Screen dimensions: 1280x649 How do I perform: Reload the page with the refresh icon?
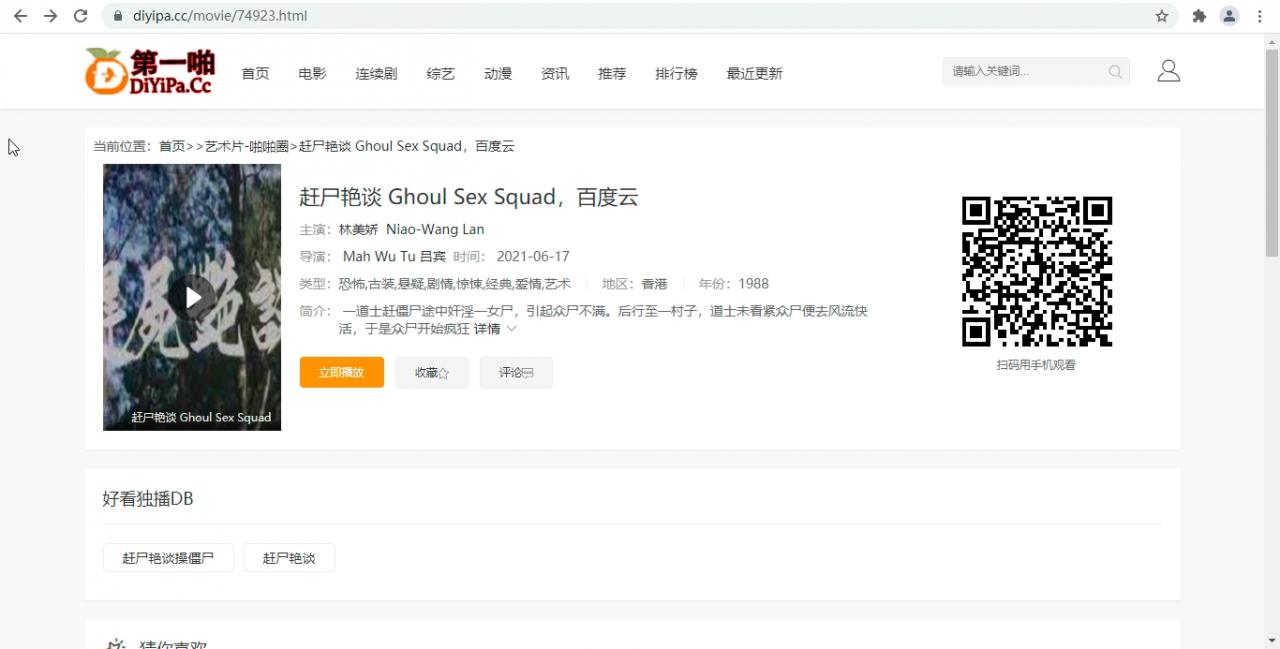click(x=80, y=16)
